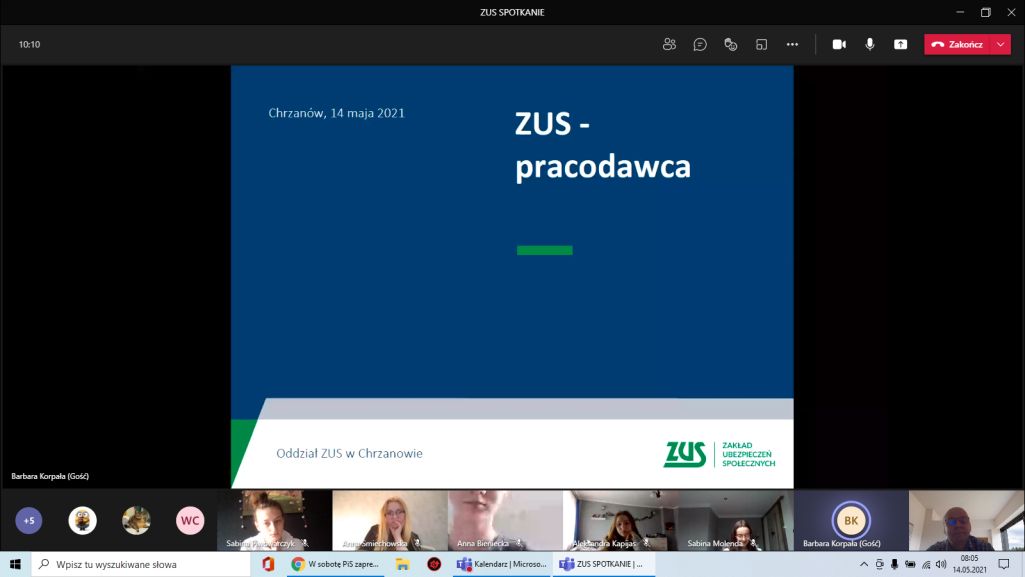Open the Windows notification center
Viewport: 1025px width, 577px height.
[1004, 564]
